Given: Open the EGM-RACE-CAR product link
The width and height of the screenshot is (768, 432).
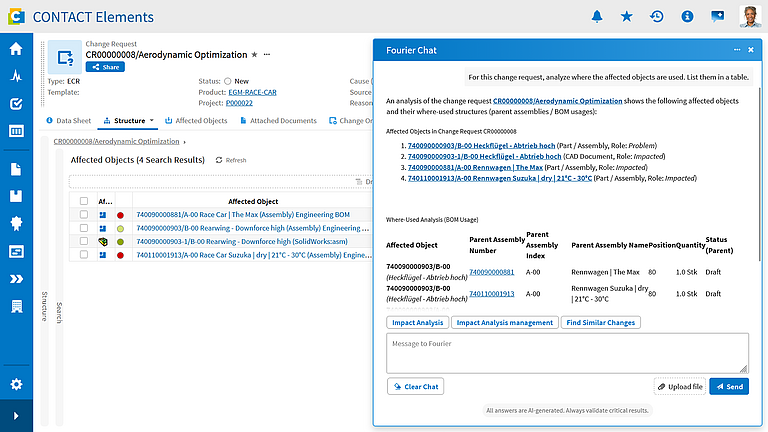Looking at the screenshot, I should [x=252, y=92].
